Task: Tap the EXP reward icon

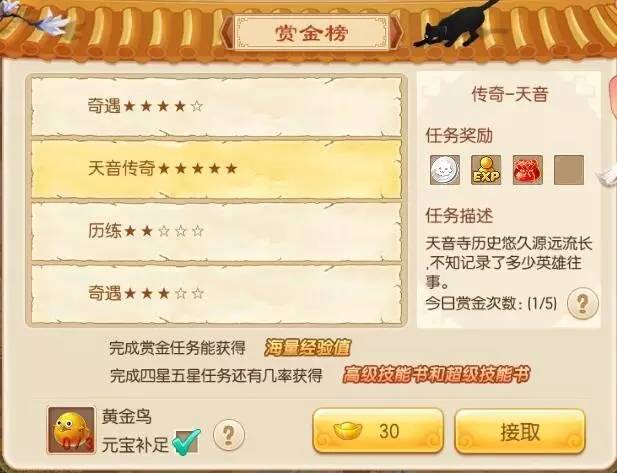Action: click(x=486, y=170)
